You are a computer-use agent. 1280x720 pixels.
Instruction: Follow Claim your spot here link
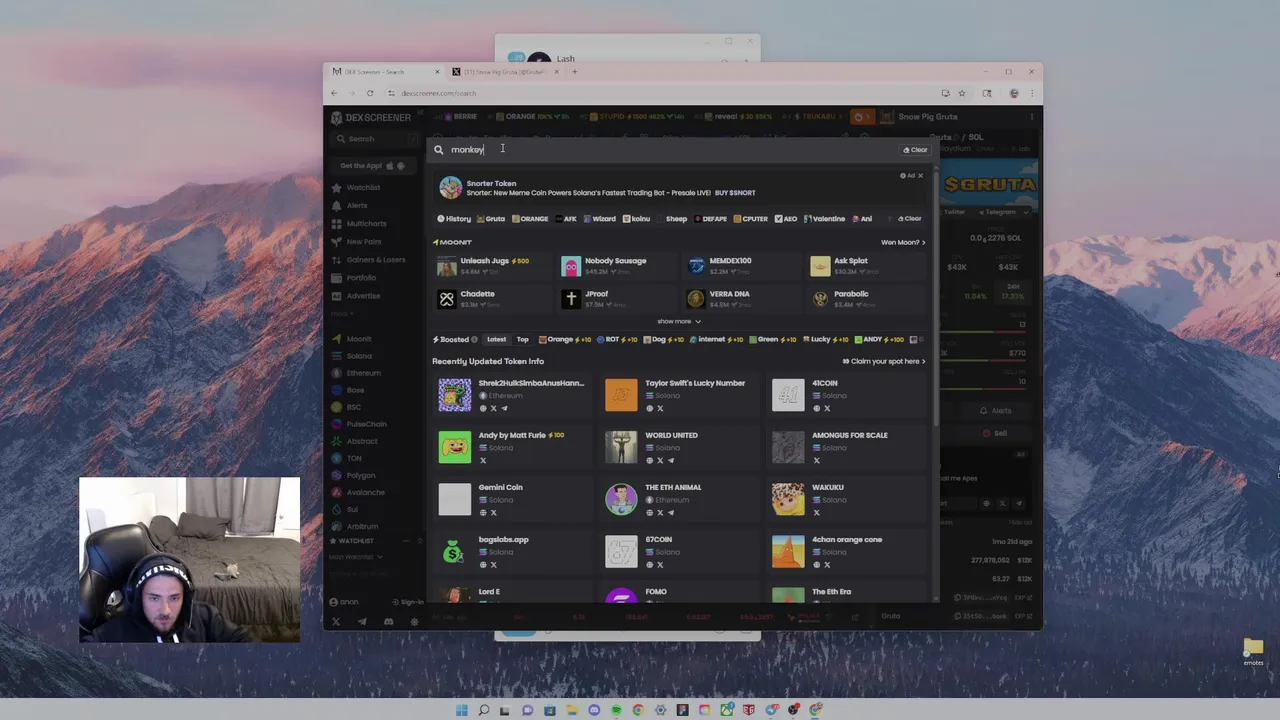click(x=884, y=362)
